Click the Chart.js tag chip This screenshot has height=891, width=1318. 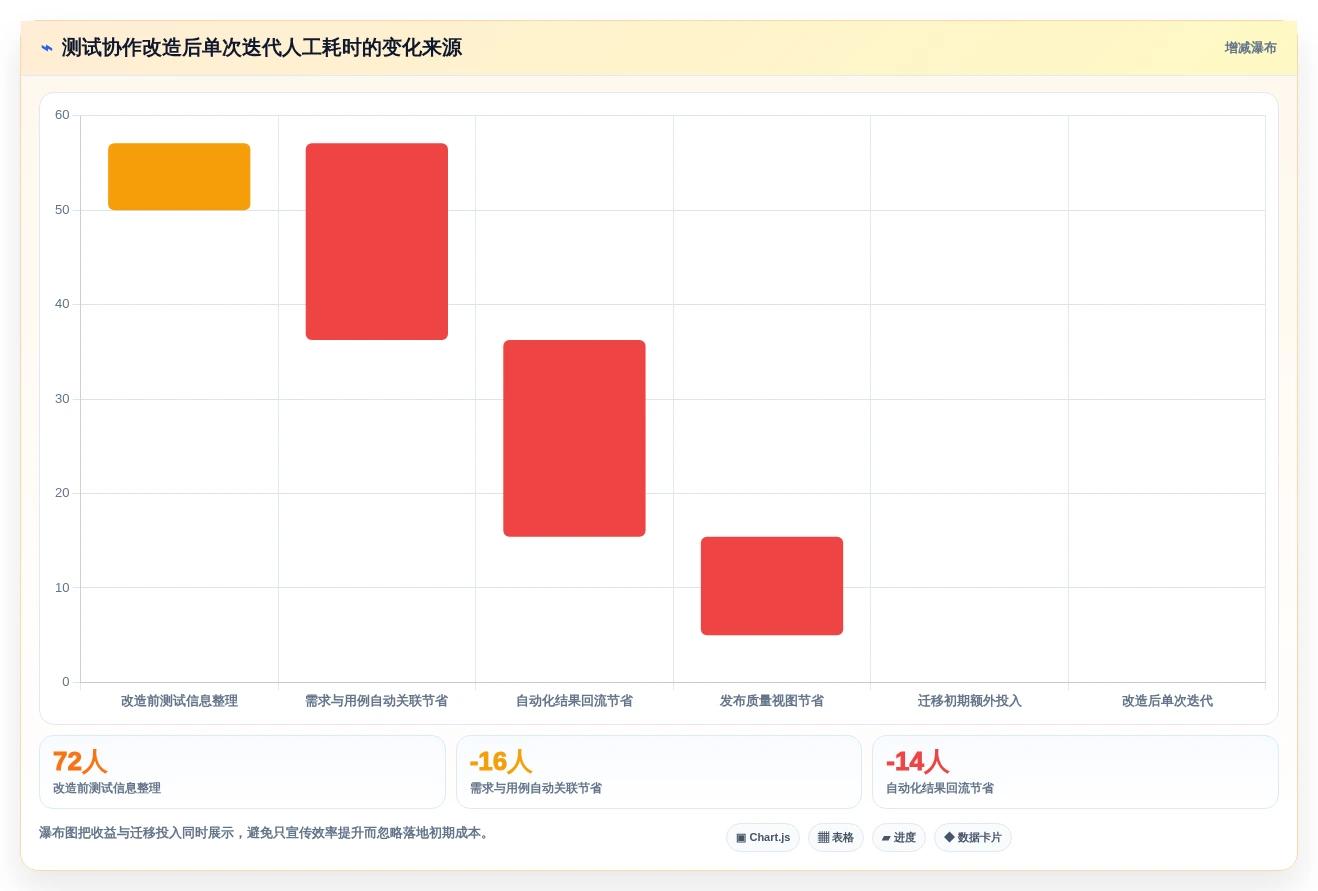pos(763,838)
